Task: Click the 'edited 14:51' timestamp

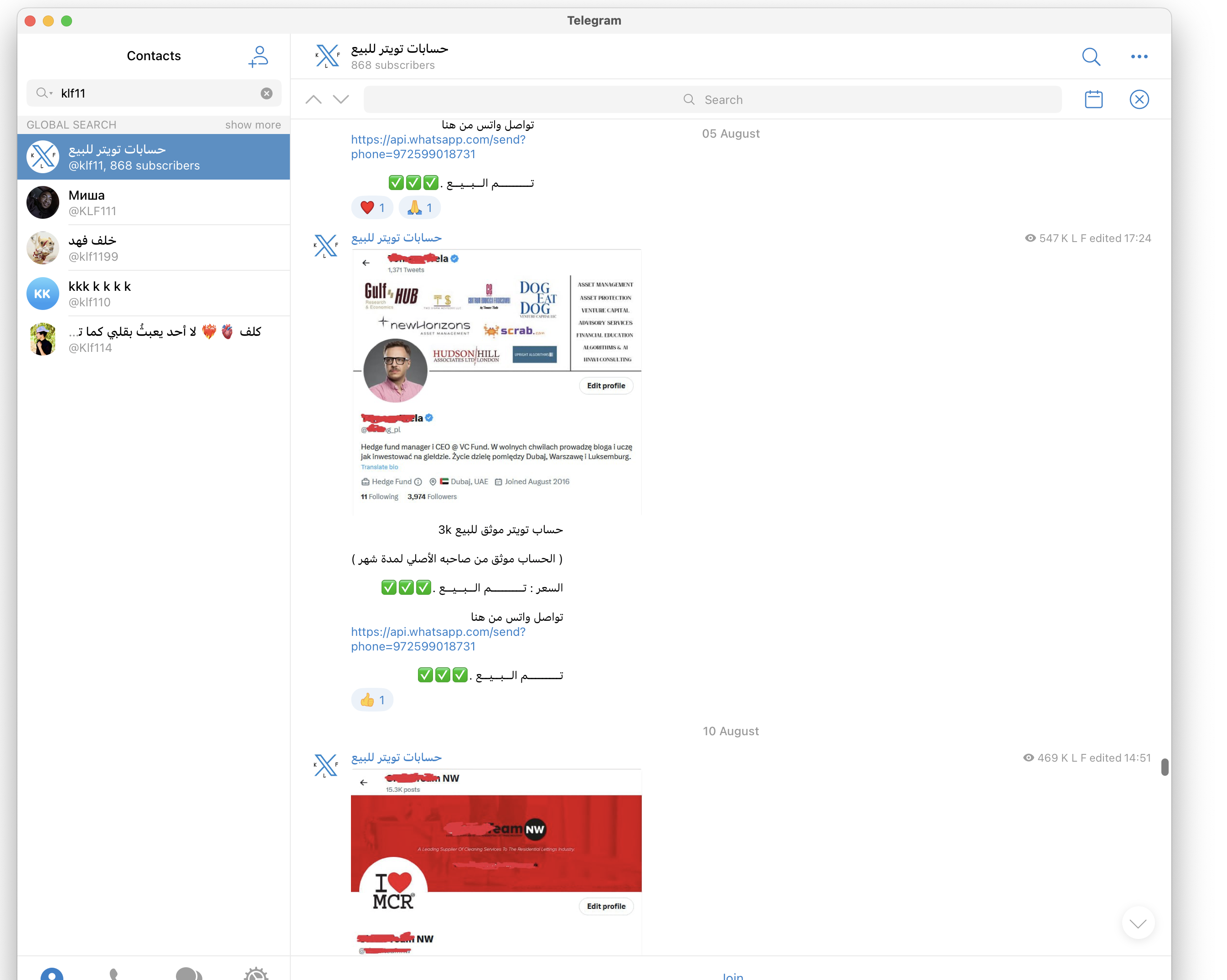Action: point(1120,758)
